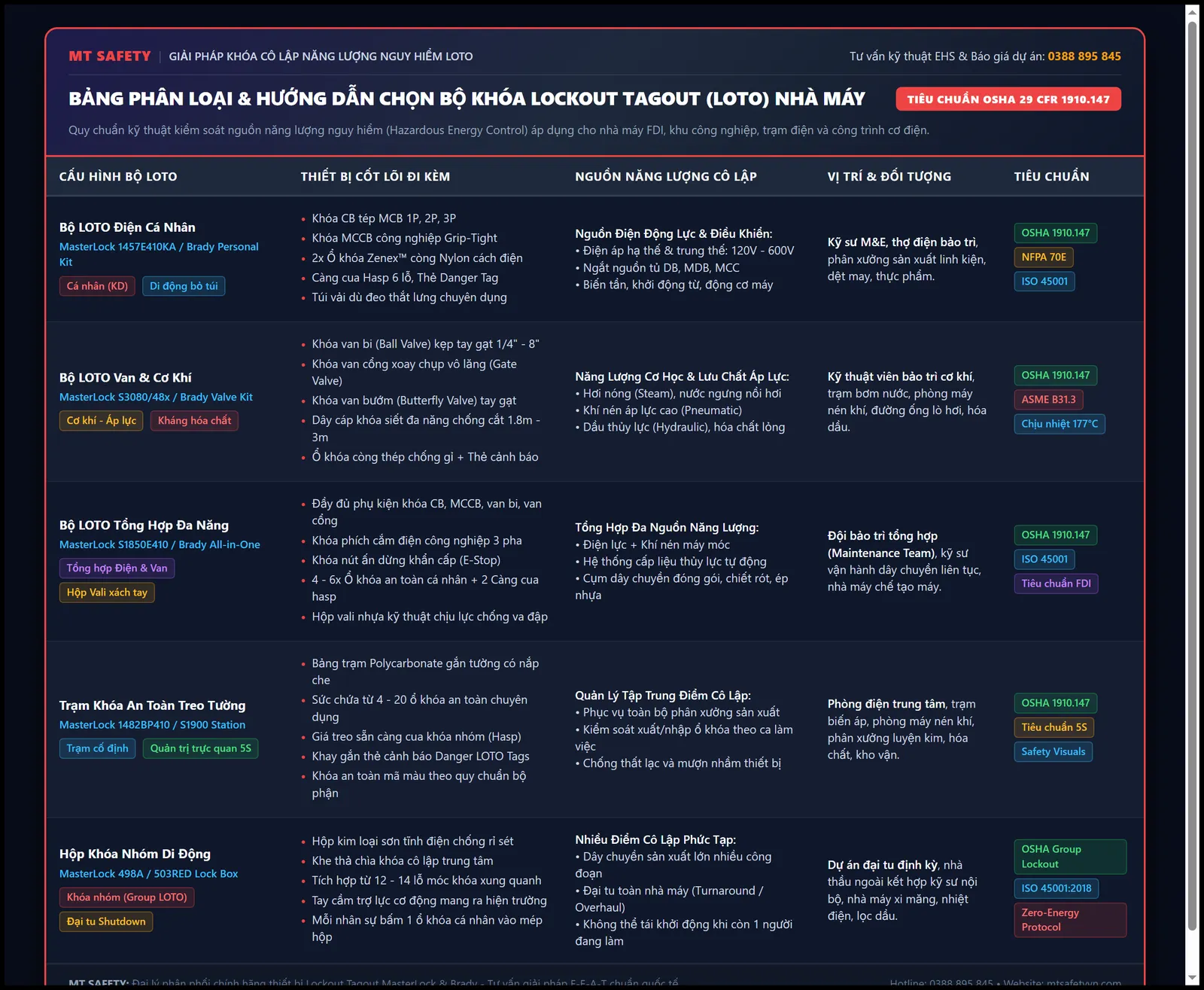Click the scrollbar down arrow
1204x990 pixels.
[1192, 978]
